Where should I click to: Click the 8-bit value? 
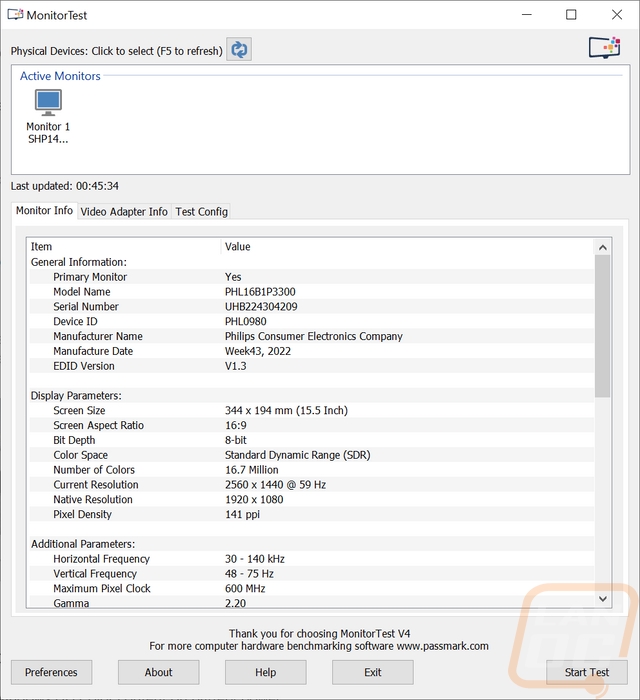[236, 440]
